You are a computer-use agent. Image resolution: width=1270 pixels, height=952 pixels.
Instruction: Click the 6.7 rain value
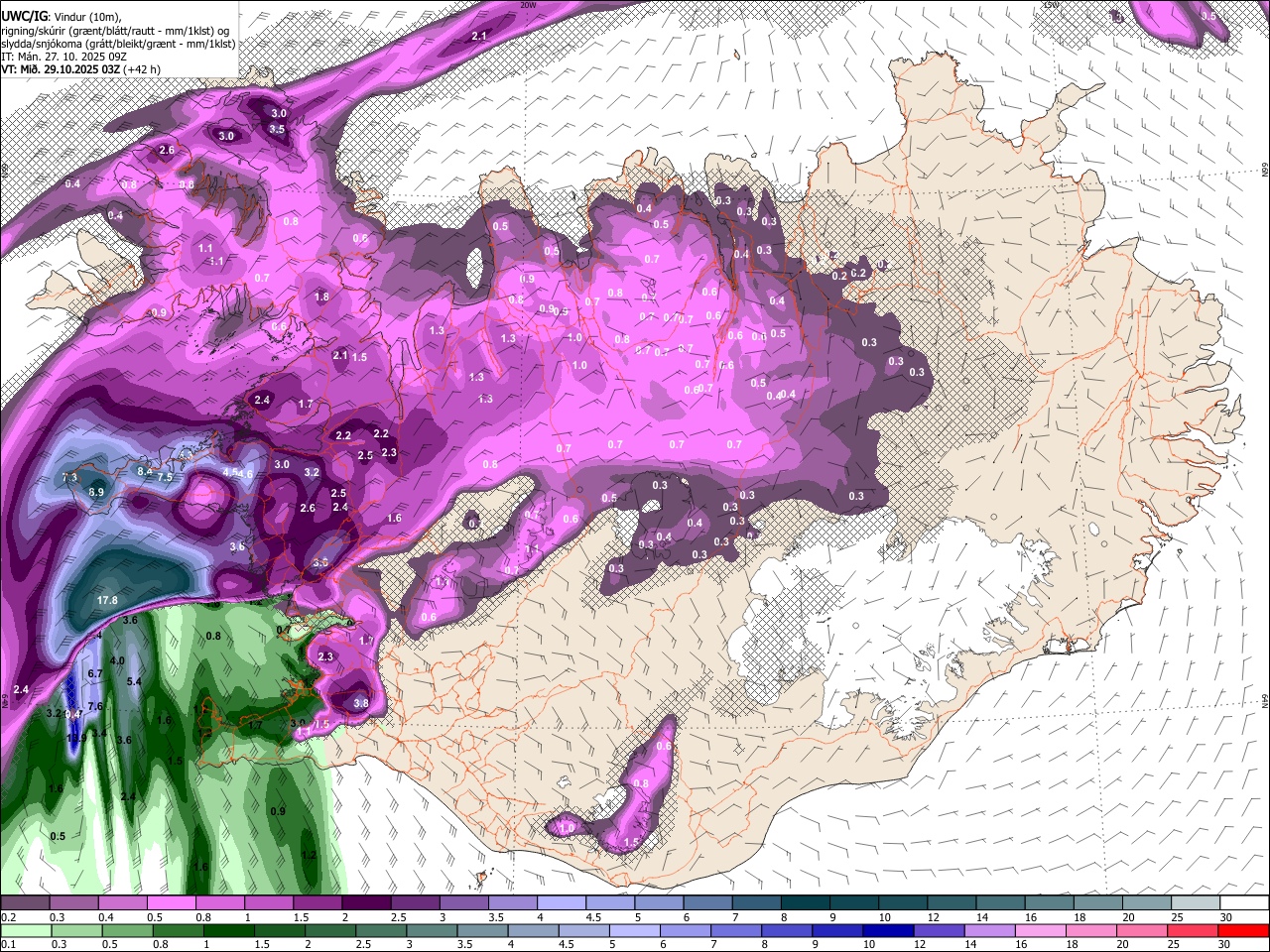[x=95, y=673]
